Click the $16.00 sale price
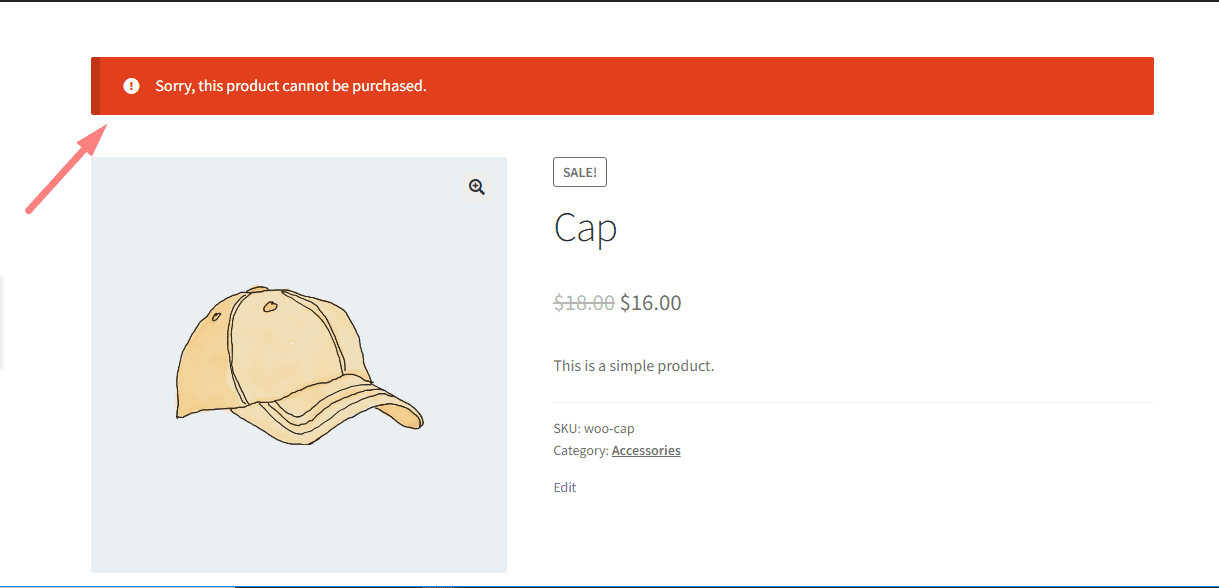The width and height of the screenshot is (1219, 588). pyautogui.click(x=651, y=303)
